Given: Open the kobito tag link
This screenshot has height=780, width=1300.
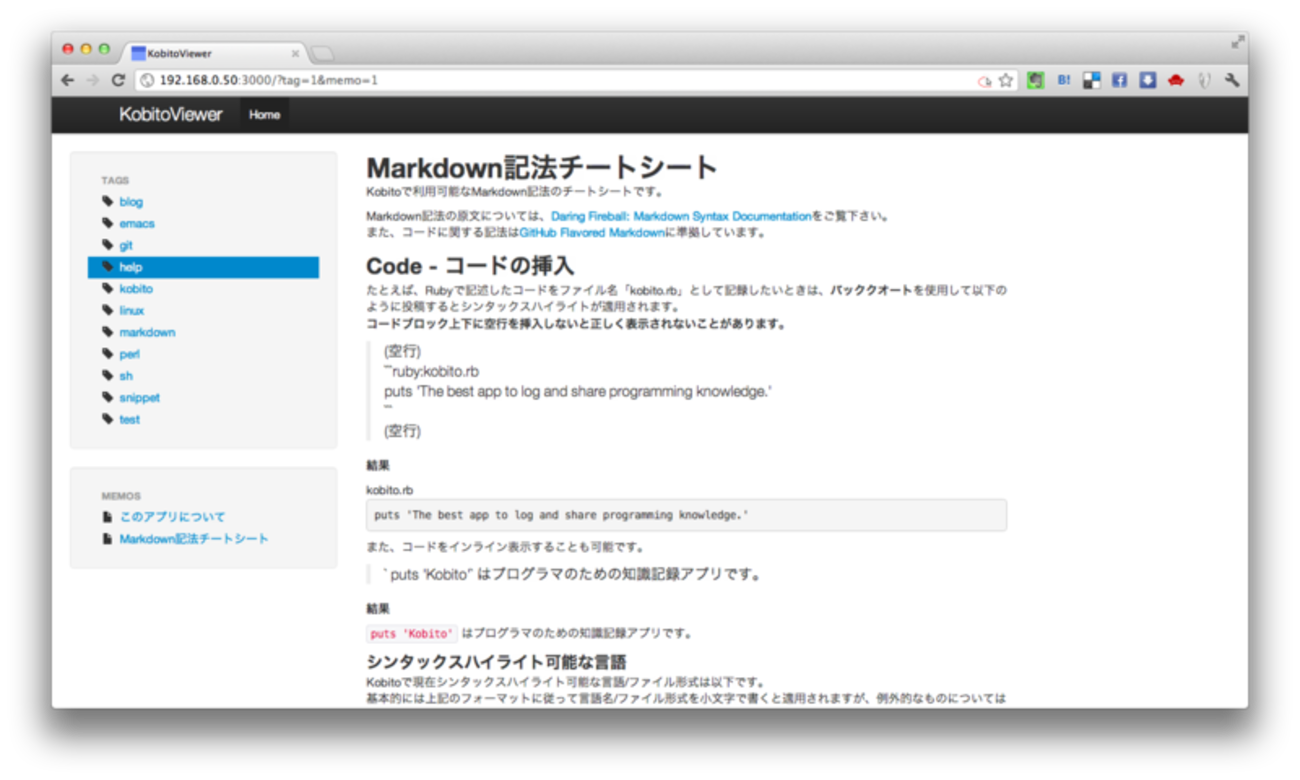Looking at the screenshot, I should coord(136,289).
